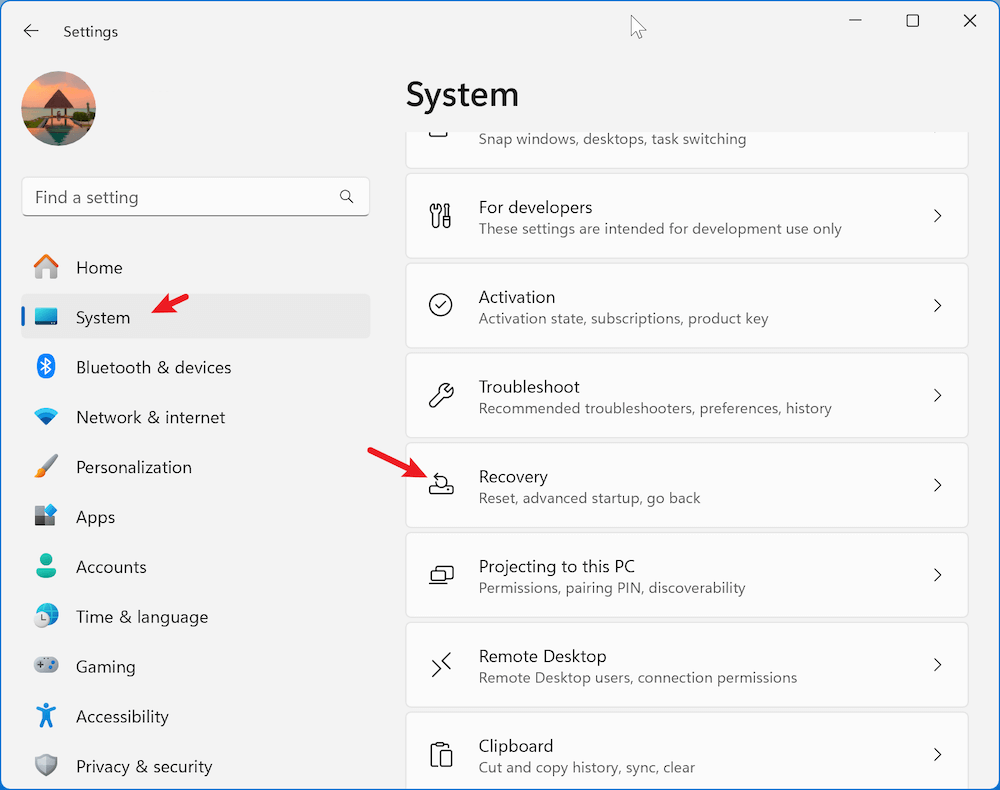Expand the Recovery settings row chevron

tap(937, 485)
